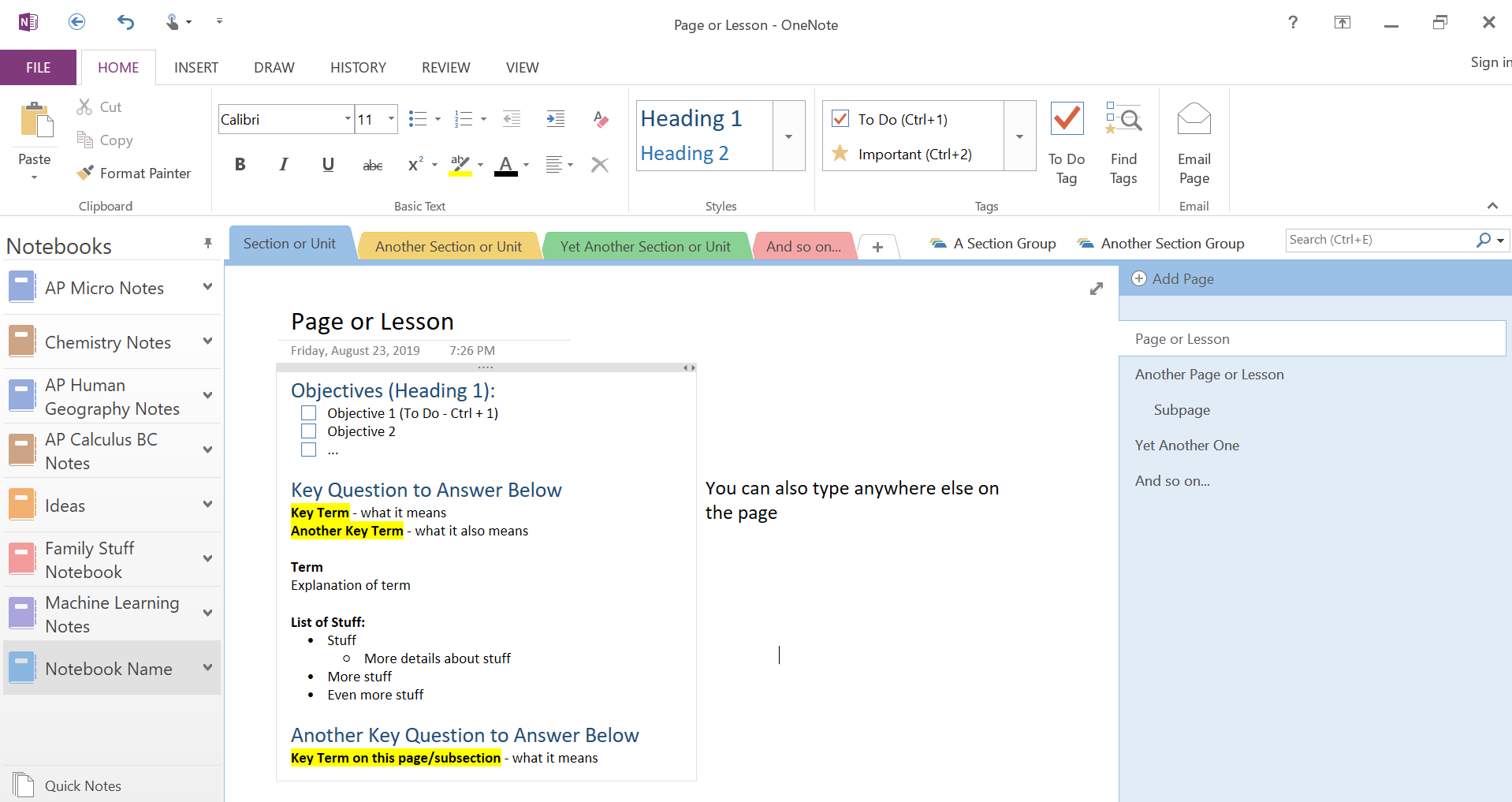Screen dimensions: 1512x802
Task: Toggle Italic text formatting
Action: (x=284, y=164)
